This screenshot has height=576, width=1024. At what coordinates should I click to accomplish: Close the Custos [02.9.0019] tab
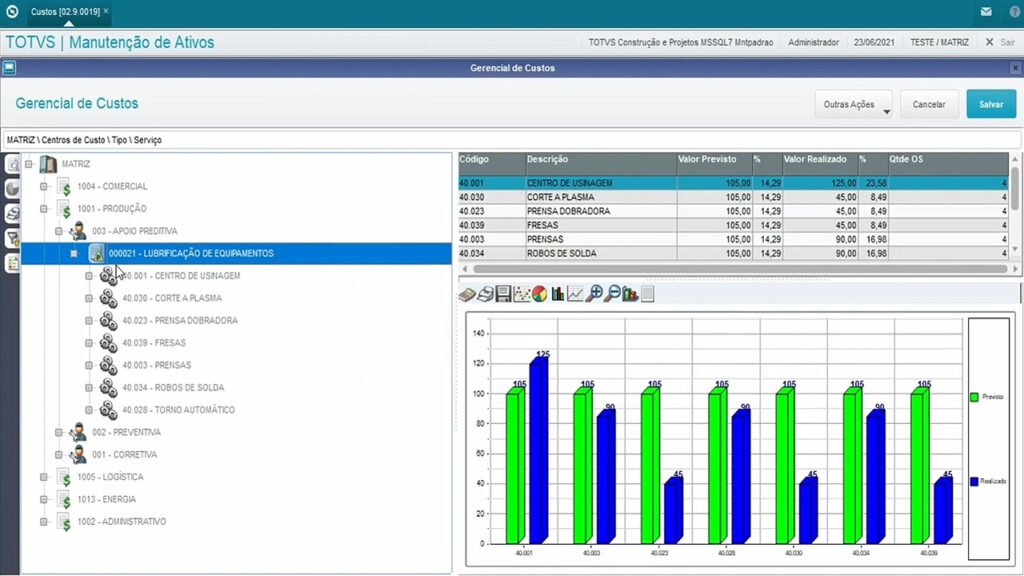tap(106, 11)
